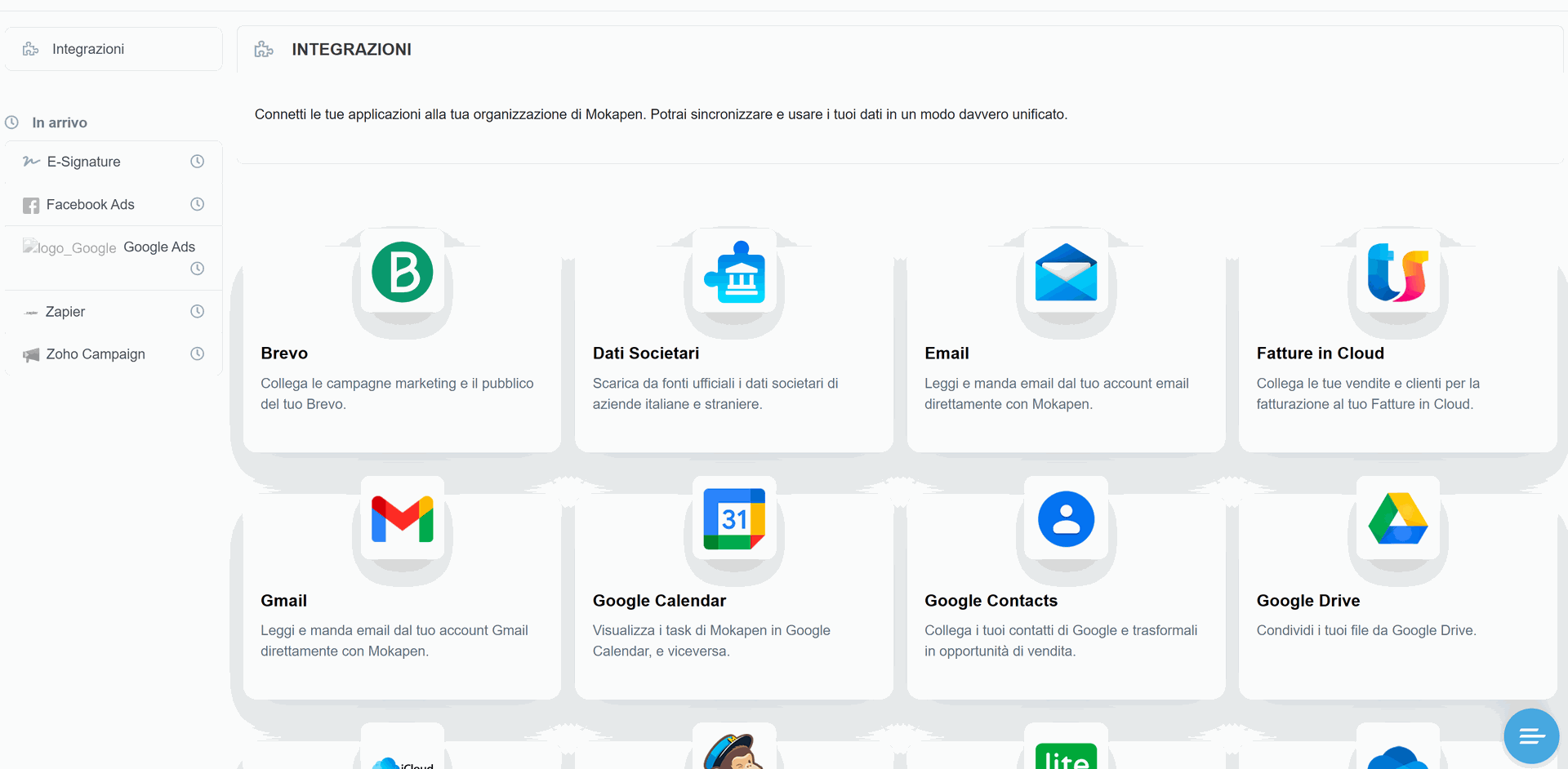Click the E-Signature scribble icon

click(31, 162)
